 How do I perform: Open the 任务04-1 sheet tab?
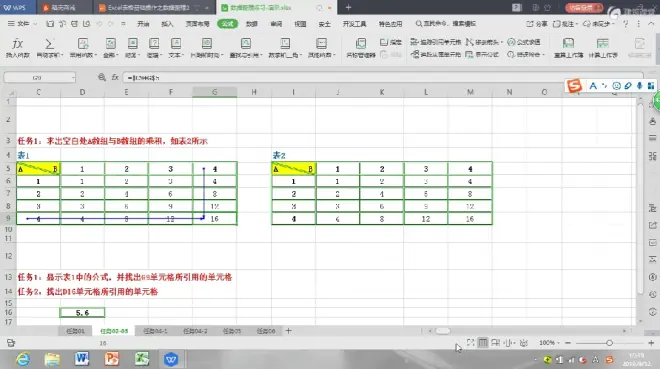pyautogui.click(x=155, y=331)
